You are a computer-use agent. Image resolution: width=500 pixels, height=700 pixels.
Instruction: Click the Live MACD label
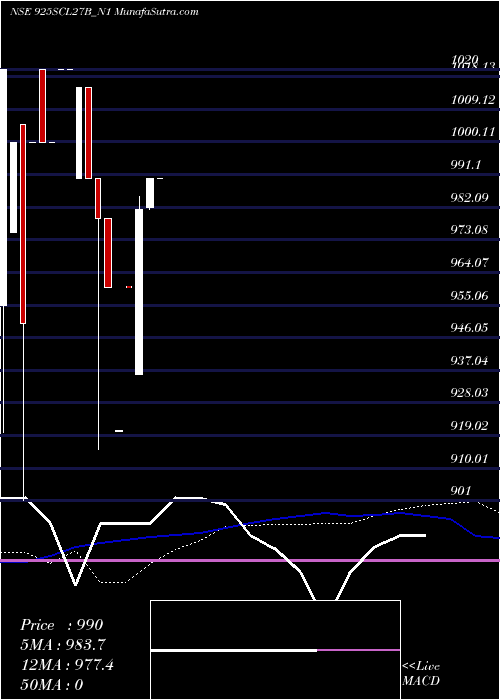421,674
